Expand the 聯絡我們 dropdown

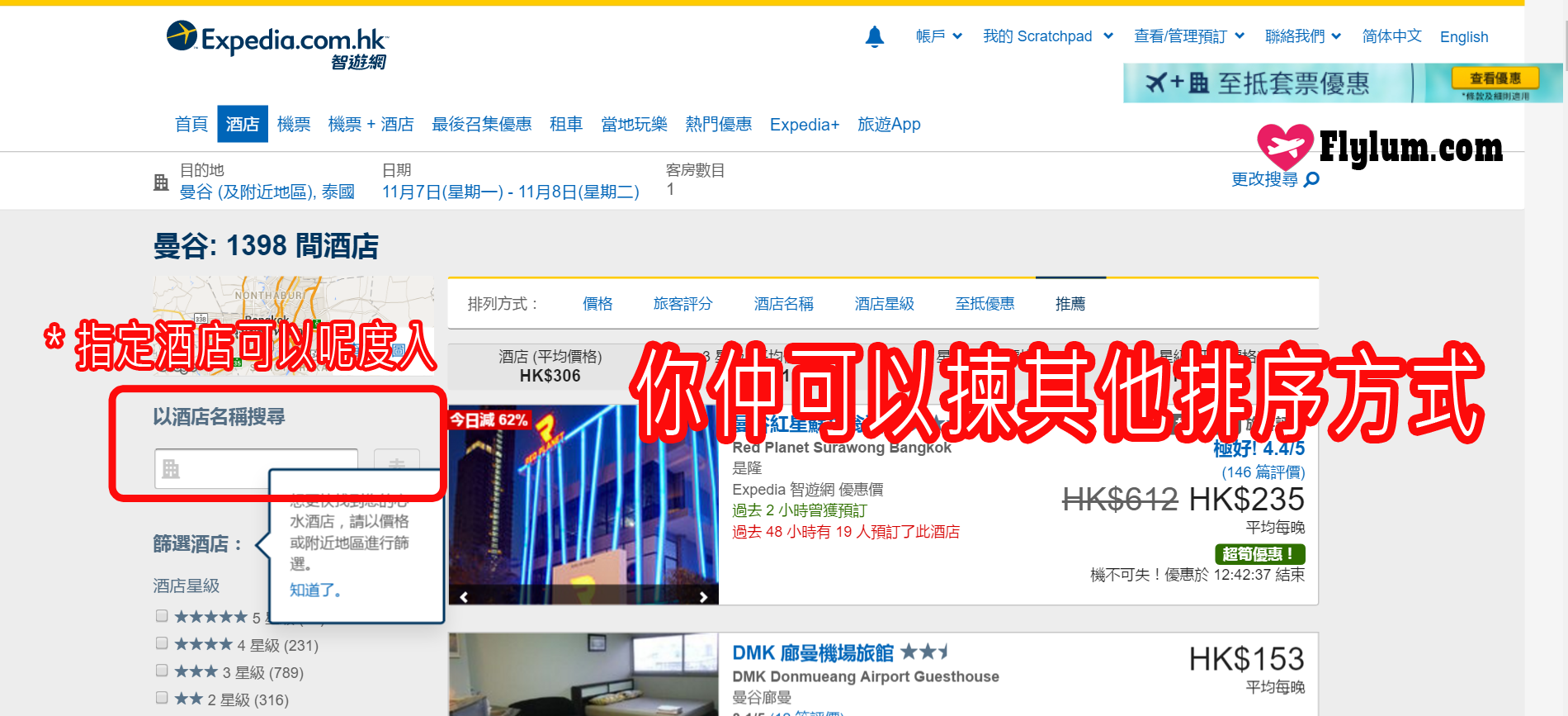1303,36
